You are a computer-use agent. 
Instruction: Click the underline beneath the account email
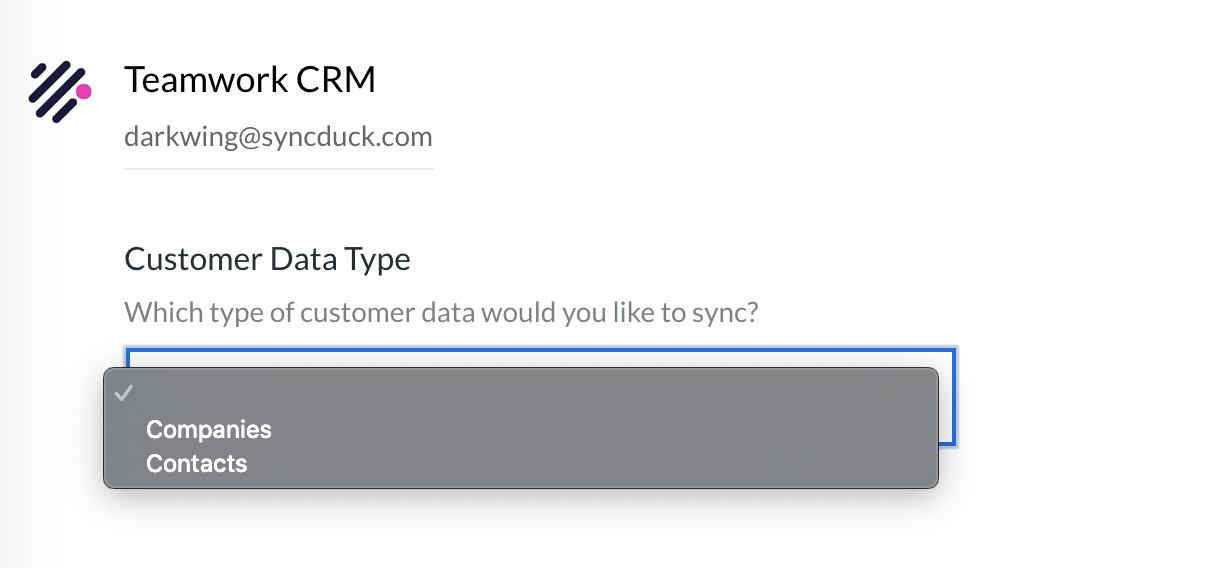278,168
